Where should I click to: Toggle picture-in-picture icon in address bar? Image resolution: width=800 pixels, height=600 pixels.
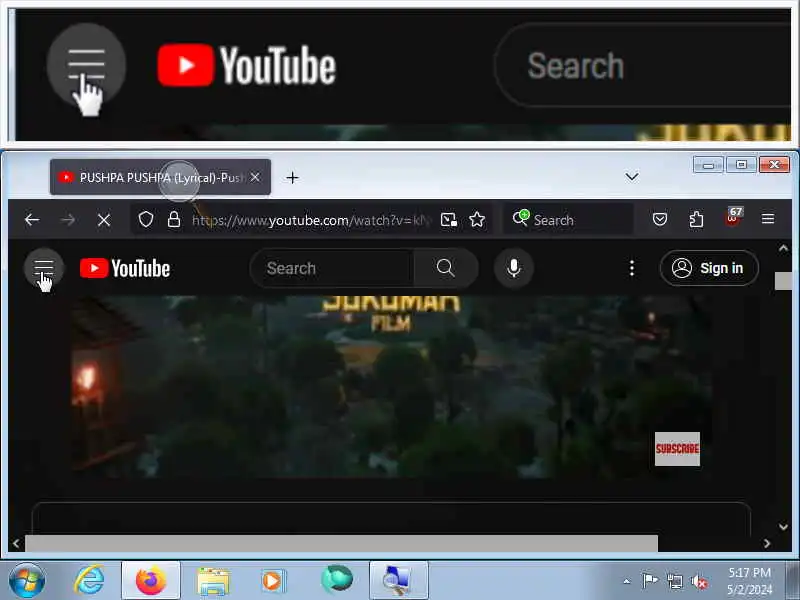pyautogui.click(x=448, y=219)
